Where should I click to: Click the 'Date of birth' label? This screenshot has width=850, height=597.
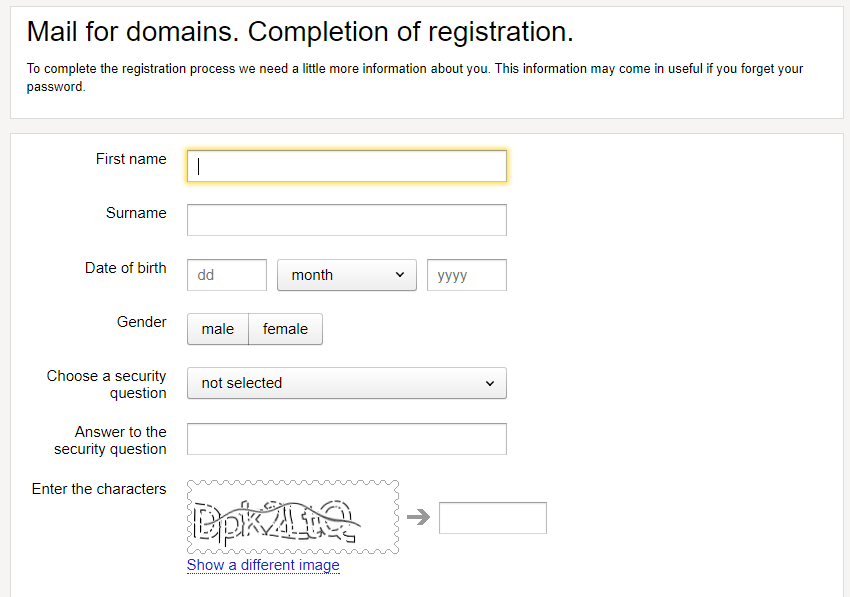click(x=126, y=268)
